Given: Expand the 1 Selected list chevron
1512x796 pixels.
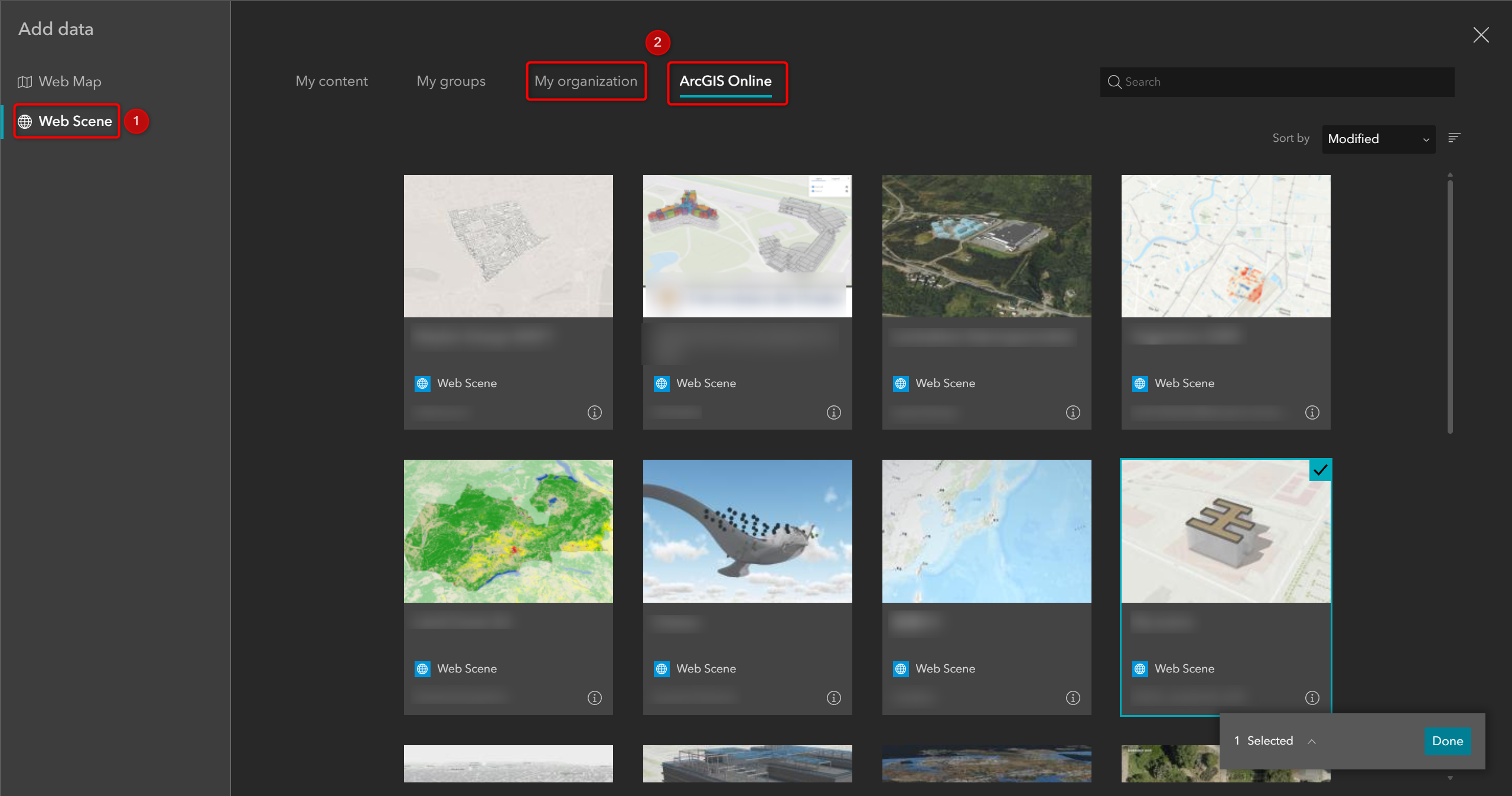Looking at the screenshot, I should click(1312, 741).
